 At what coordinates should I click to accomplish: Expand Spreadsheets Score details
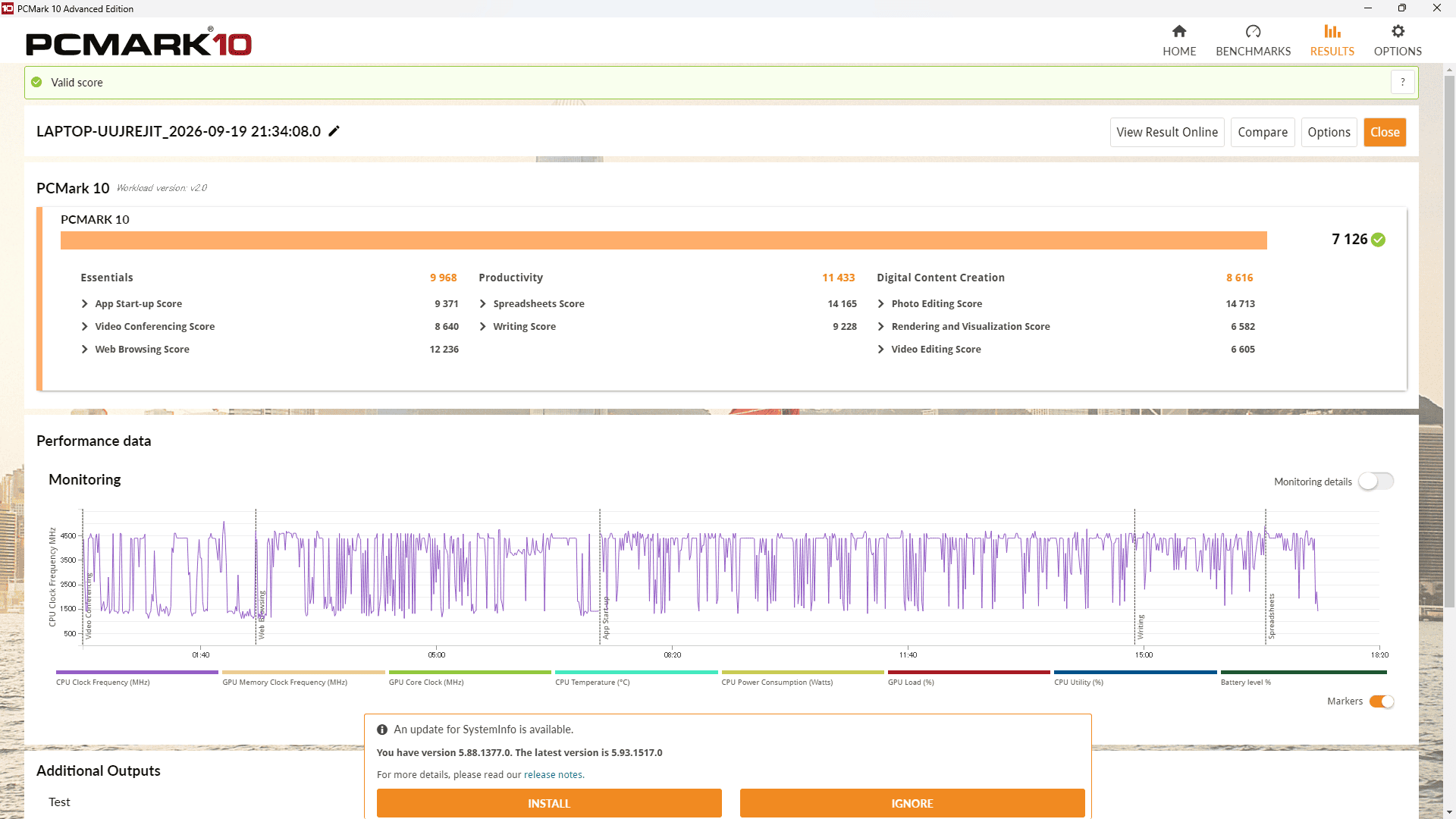click(x=482, y=304)
